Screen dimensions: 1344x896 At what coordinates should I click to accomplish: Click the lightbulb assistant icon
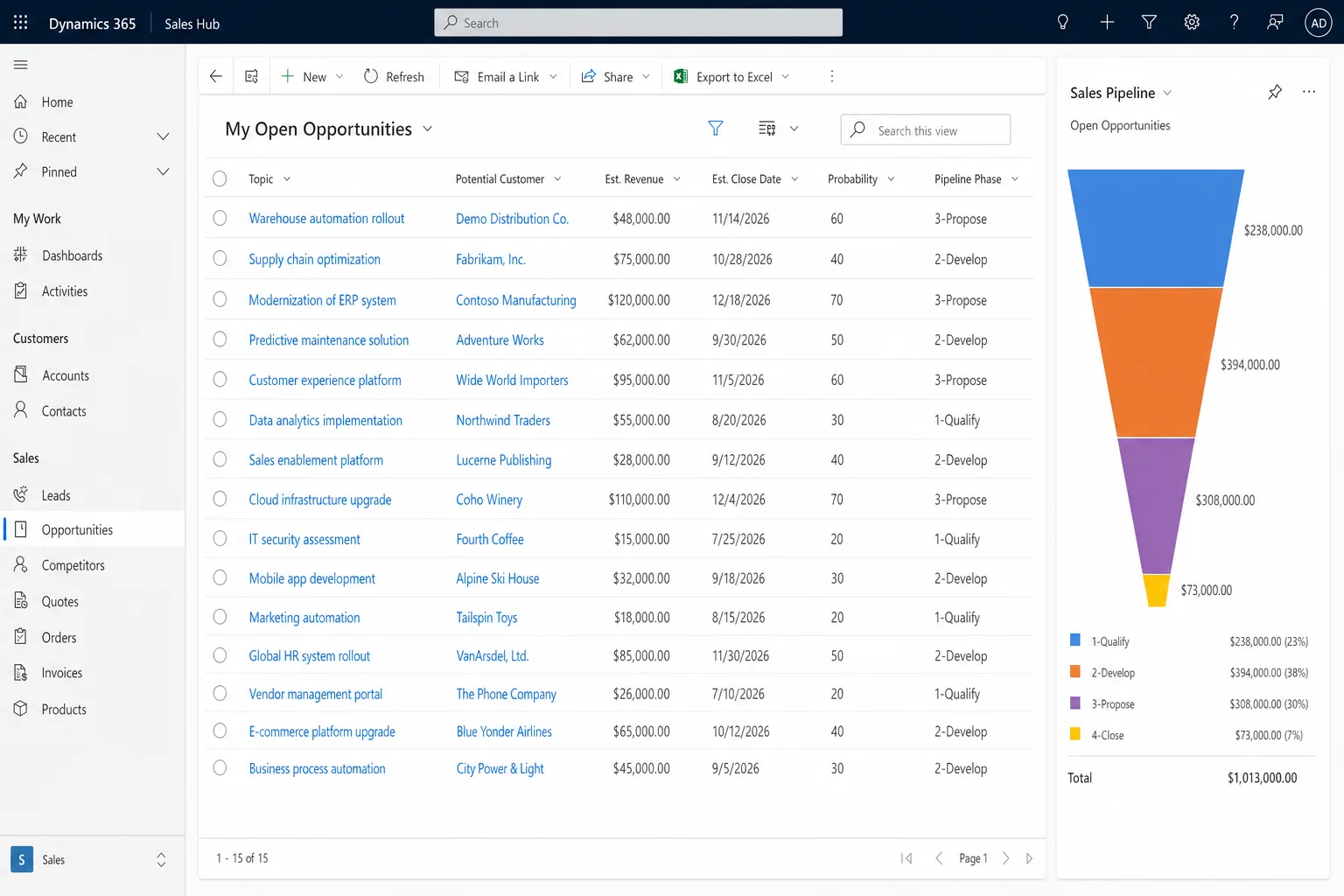[x=1063, y=23]
